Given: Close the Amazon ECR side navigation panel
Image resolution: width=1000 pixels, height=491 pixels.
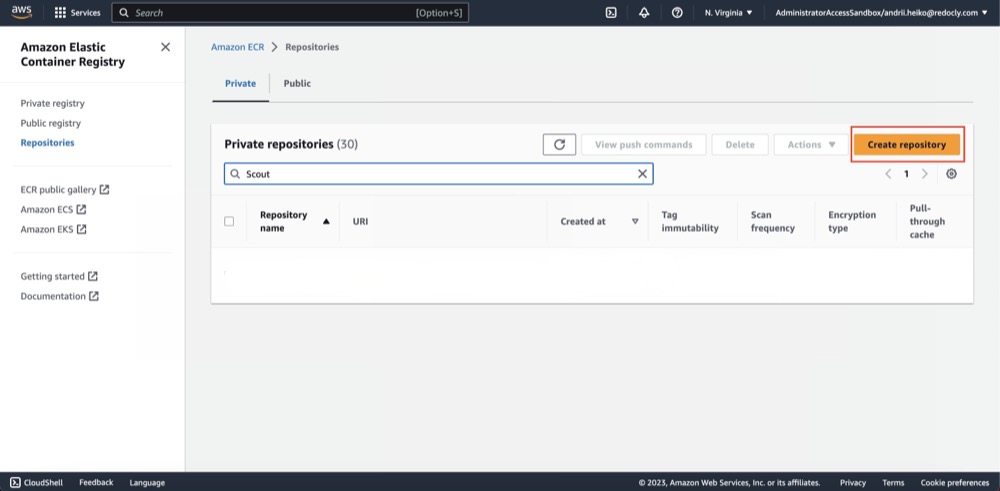Looking at the screenshot, I should point(165,47).
